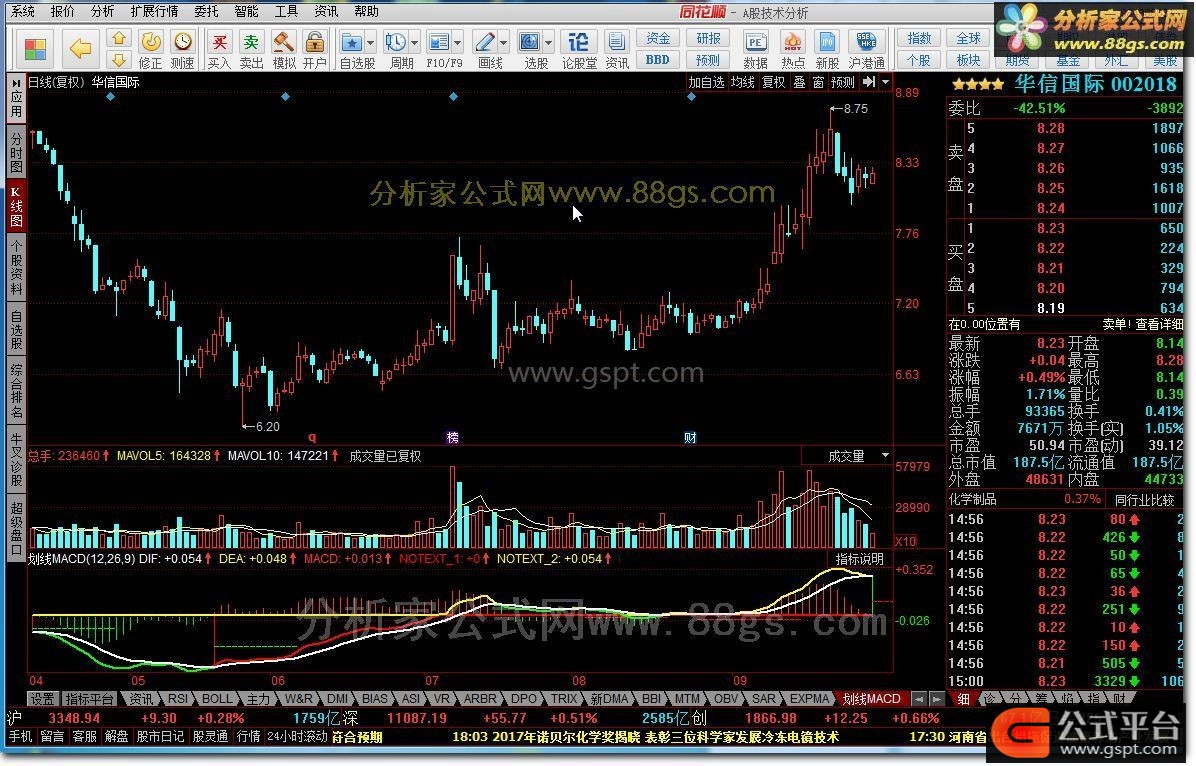Toggle 复权 price adjustment
The image size is (1196, 766).
(773, 82)
